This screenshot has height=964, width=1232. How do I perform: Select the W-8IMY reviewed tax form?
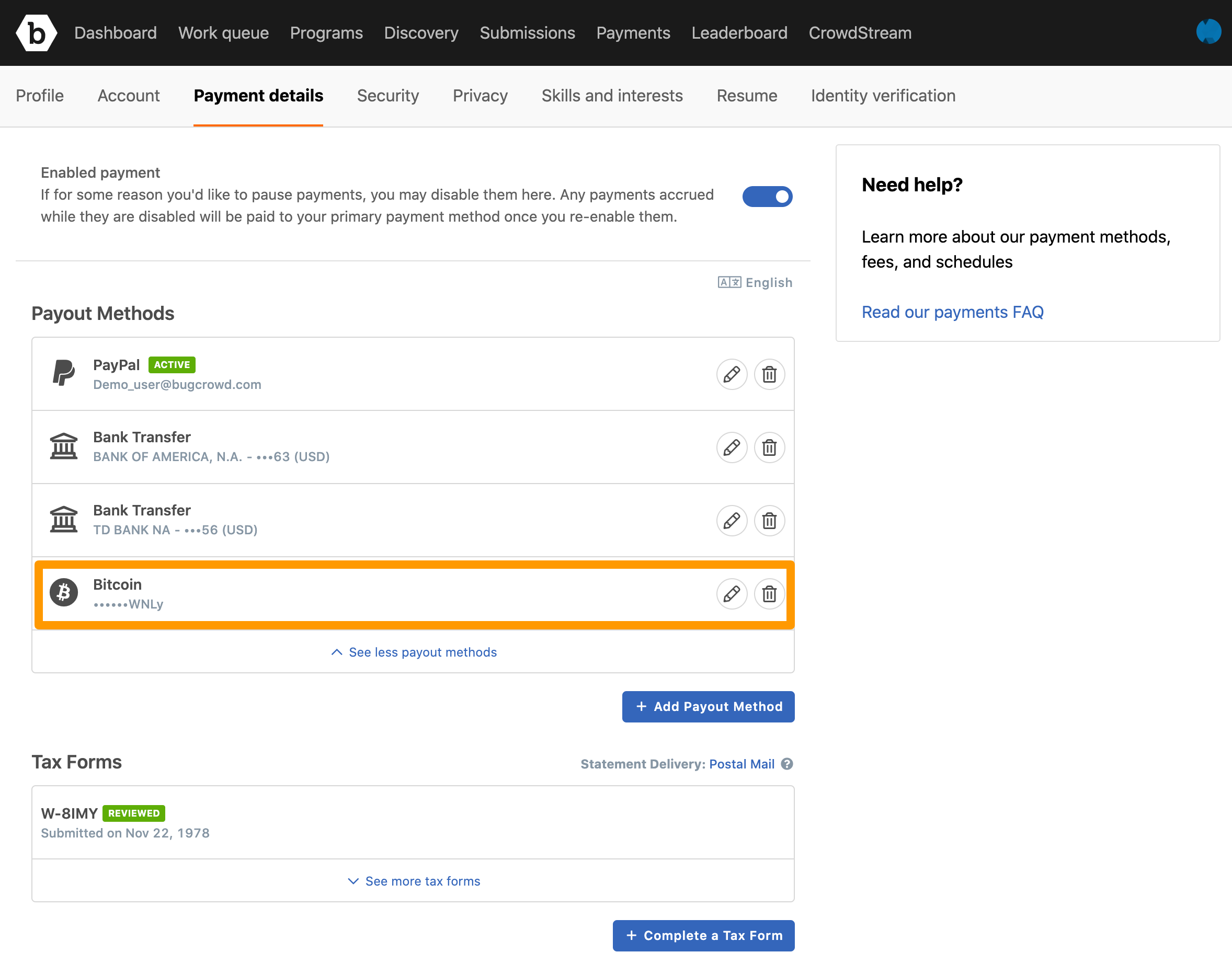[x=413, y=821]
